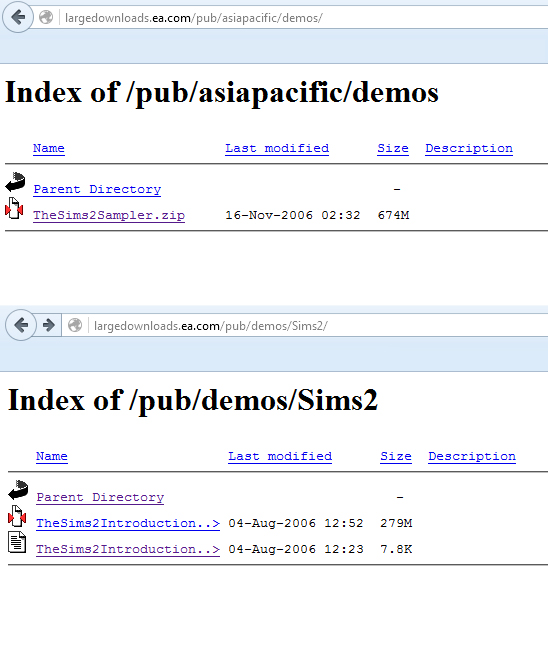This screenshot has width=548, height=666.
Task: Go to Parent Directory in asiapacific demos
Action: click(x=97, y=189)
